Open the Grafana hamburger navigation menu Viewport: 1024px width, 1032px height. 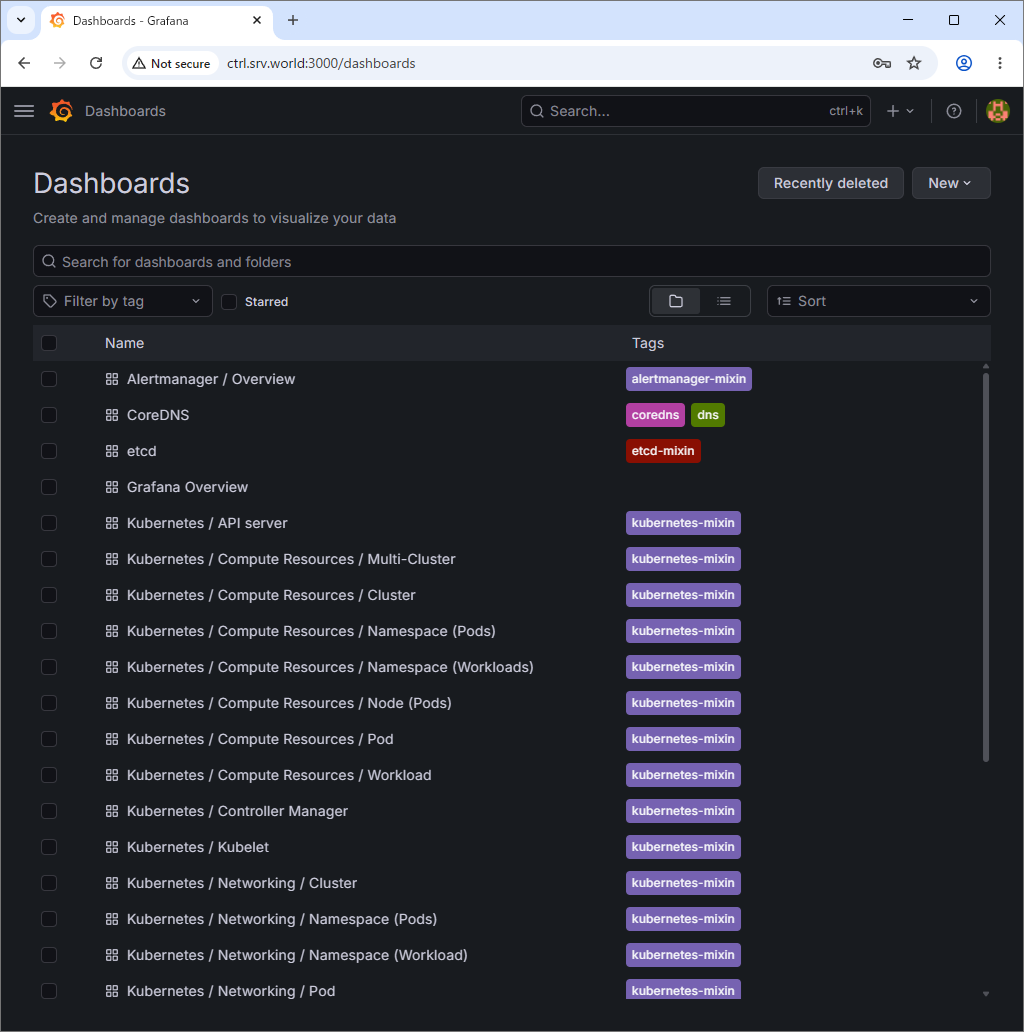coord(24,111)
